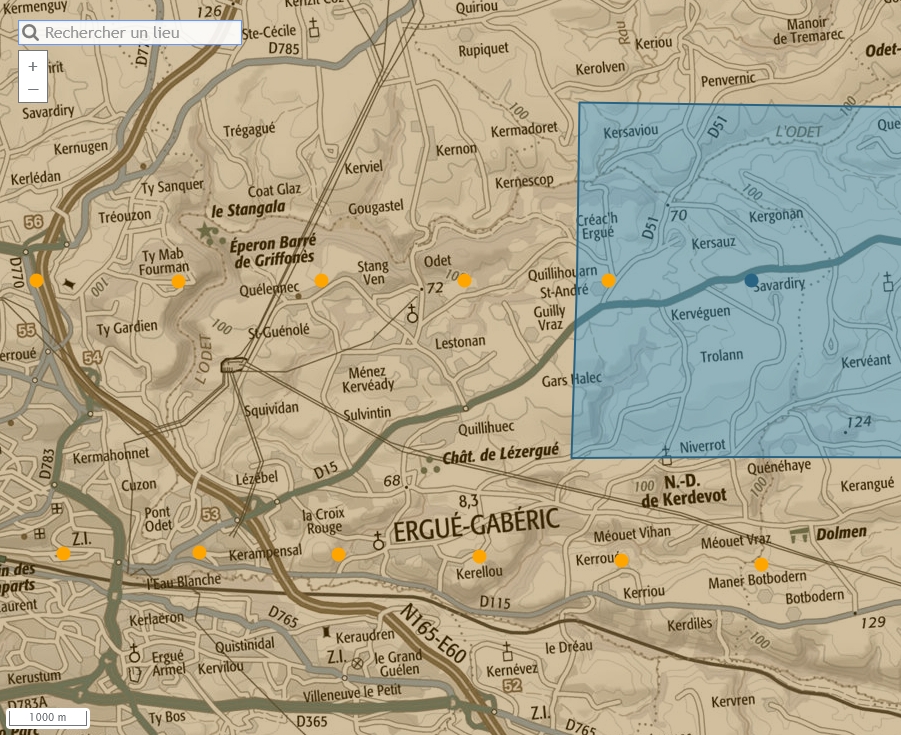Zoom in with the plus button
This screenshot has height=735, width=901.
[33, 66]
